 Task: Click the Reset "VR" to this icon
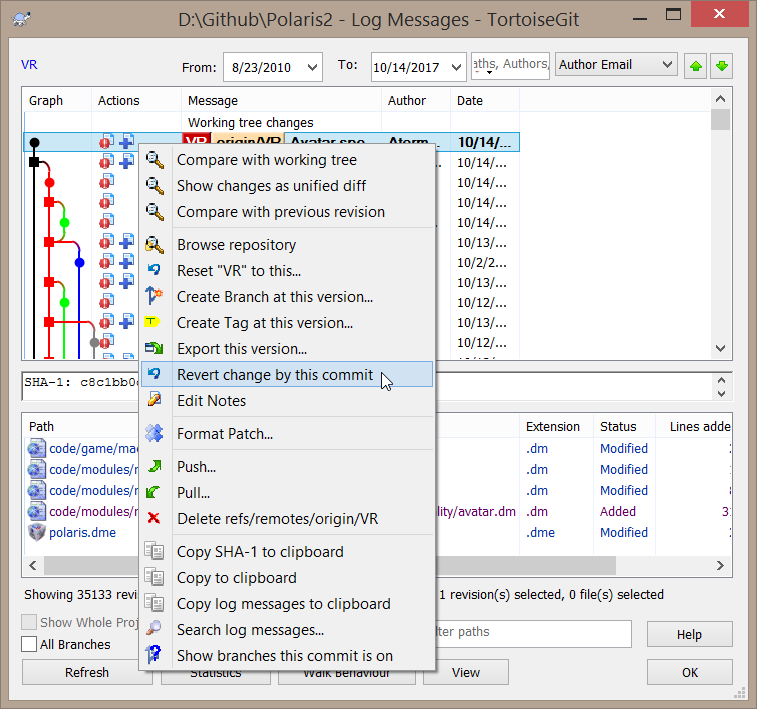click(154, 270)
